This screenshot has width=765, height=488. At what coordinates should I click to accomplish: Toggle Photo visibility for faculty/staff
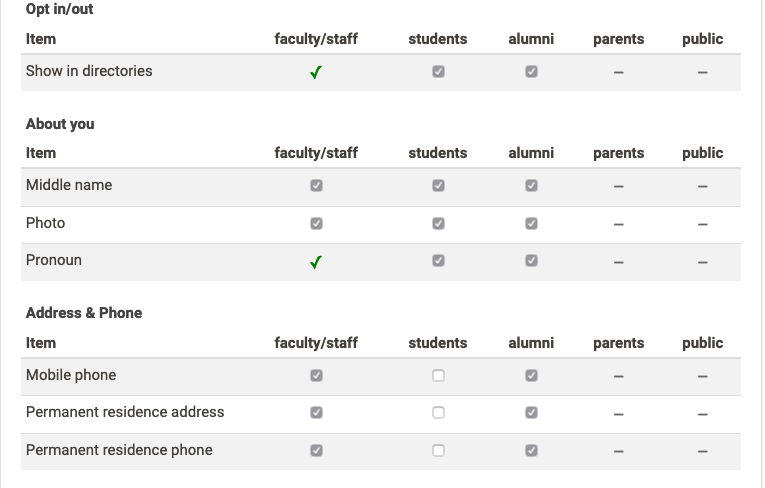tap(316, 224)
